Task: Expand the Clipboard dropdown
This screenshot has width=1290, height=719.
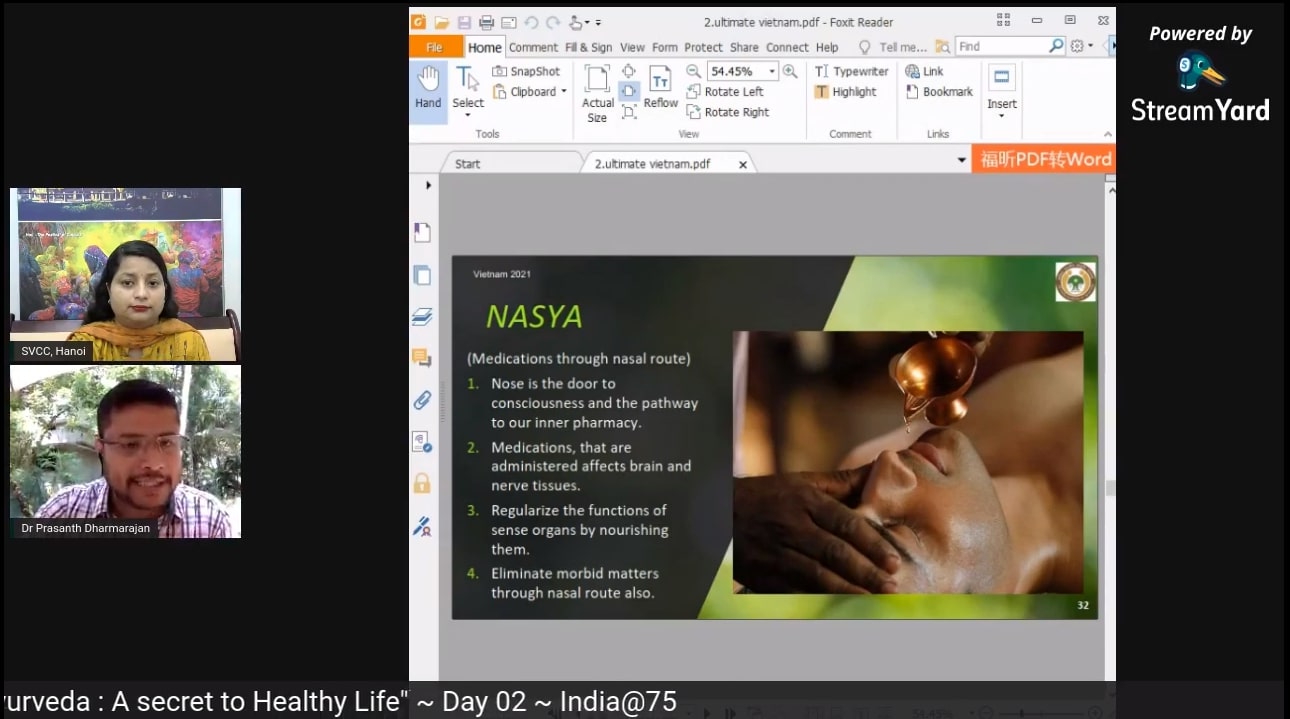Action: [563, 92]
